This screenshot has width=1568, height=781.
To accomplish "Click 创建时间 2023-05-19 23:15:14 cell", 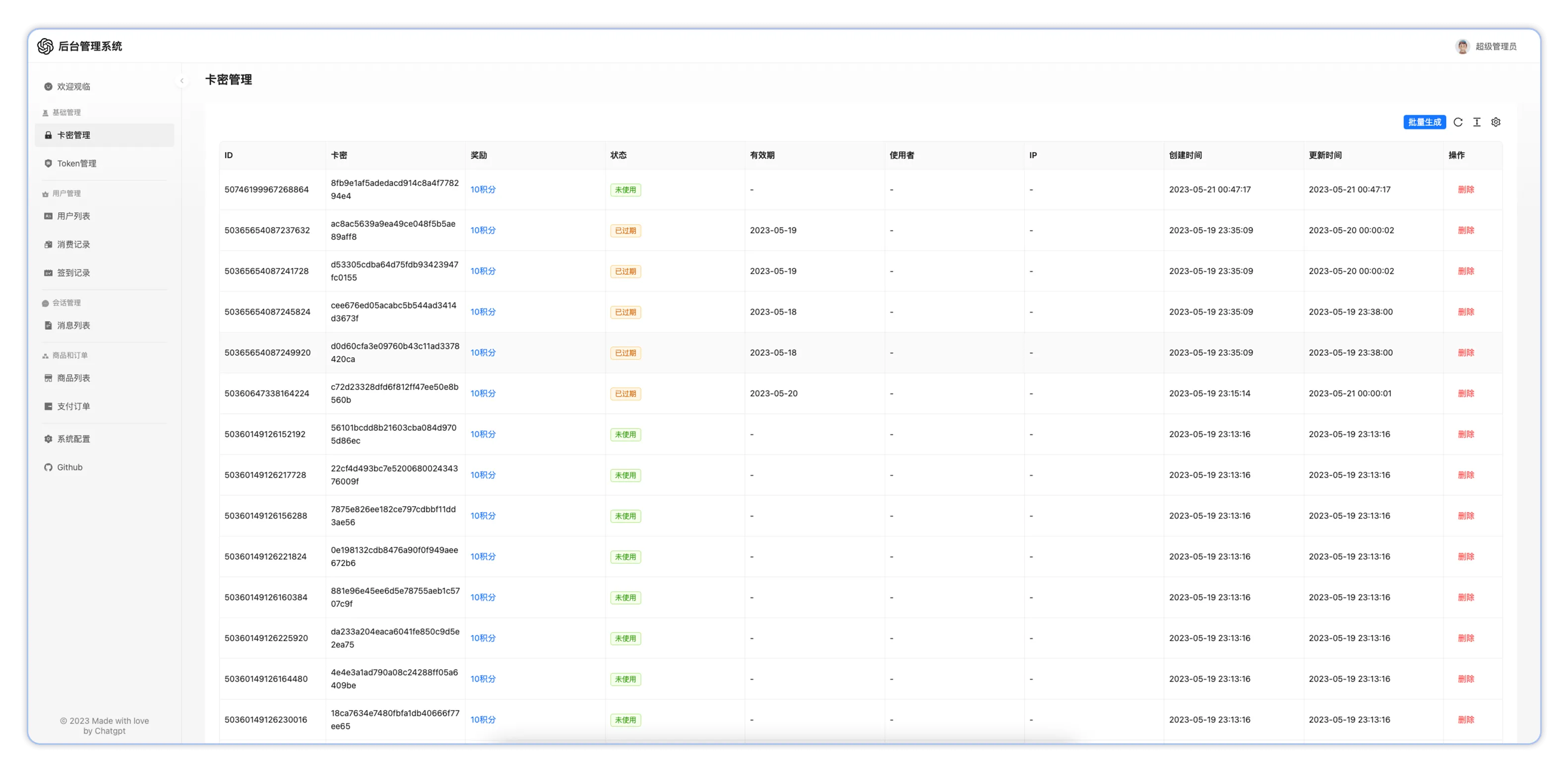I will click(1209, 393).
